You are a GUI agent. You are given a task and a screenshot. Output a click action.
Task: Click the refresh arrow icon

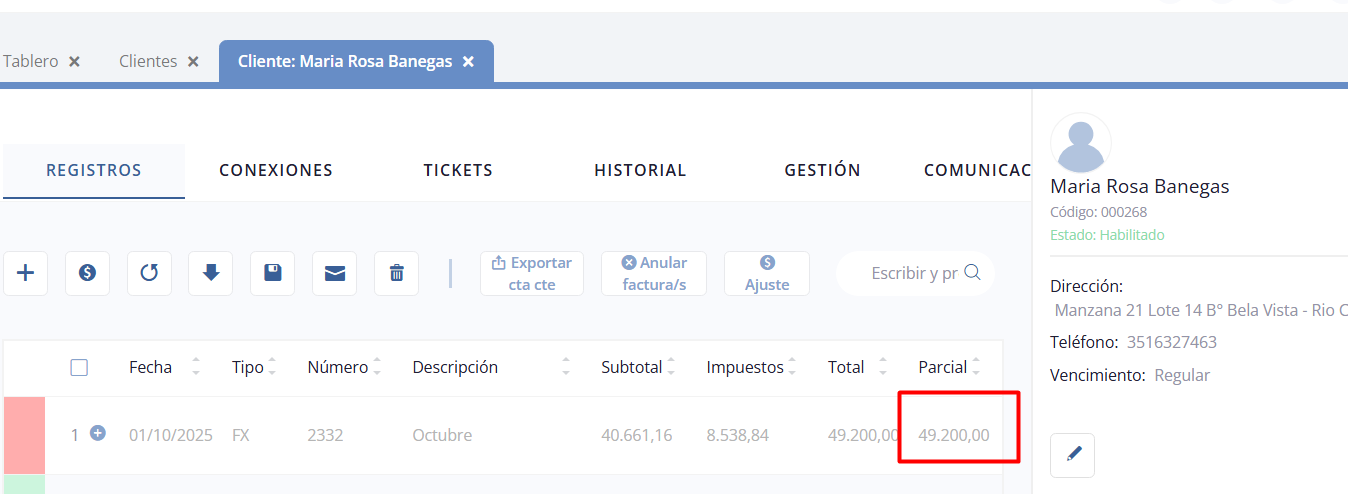coord(149,273)
